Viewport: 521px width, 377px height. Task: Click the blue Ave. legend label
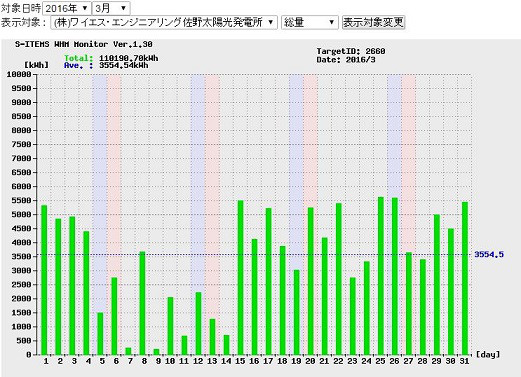pyautogui.click(x=78, y=65)
